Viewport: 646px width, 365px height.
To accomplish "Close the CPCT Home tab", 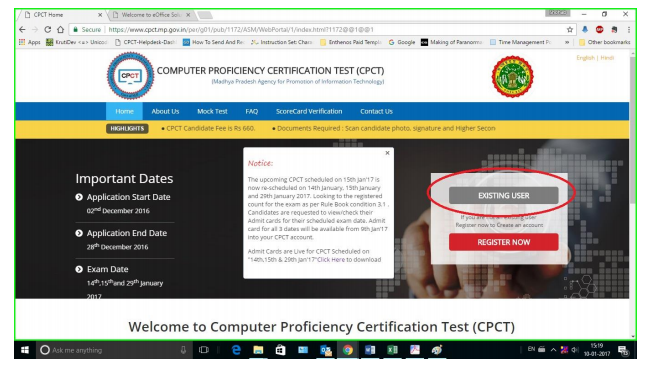I will pos(100,15).
